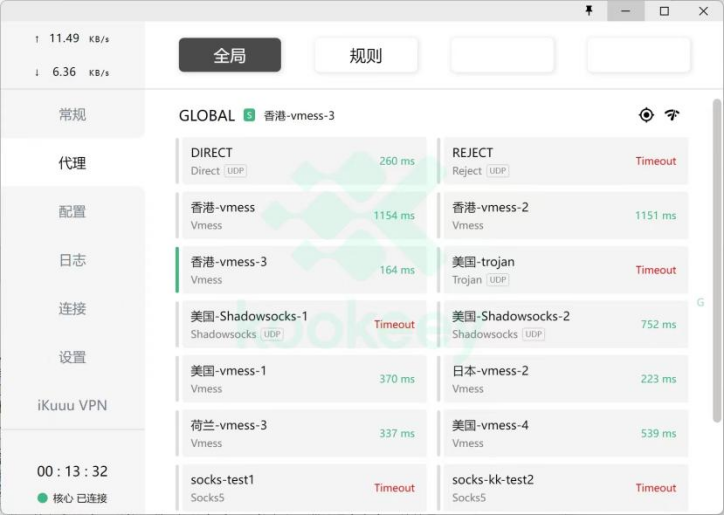Open the 设置 settings page
The image size is (724, 516).
(72, 357)
